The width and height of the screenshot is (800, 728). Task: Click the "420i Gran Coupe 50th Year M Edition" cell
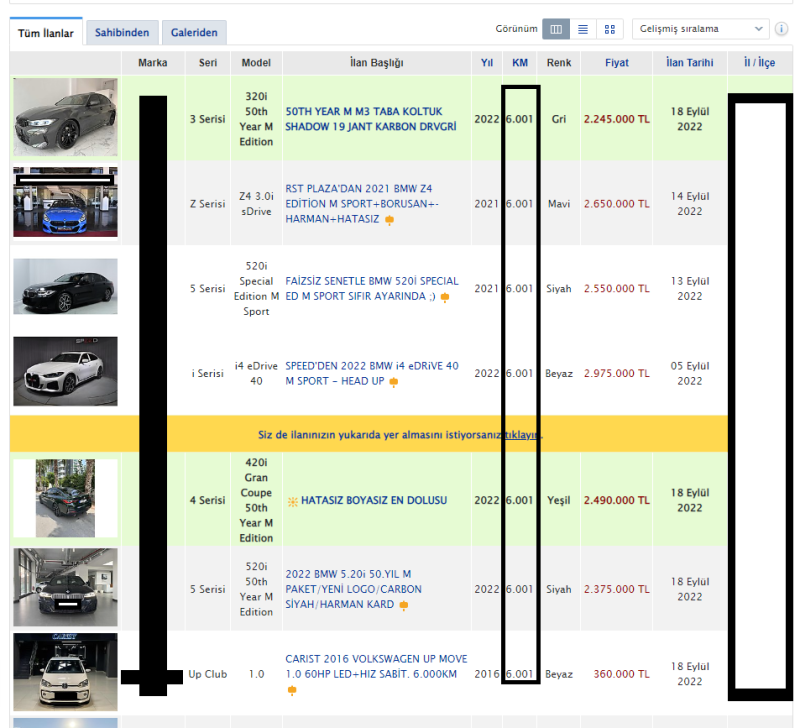256,500
